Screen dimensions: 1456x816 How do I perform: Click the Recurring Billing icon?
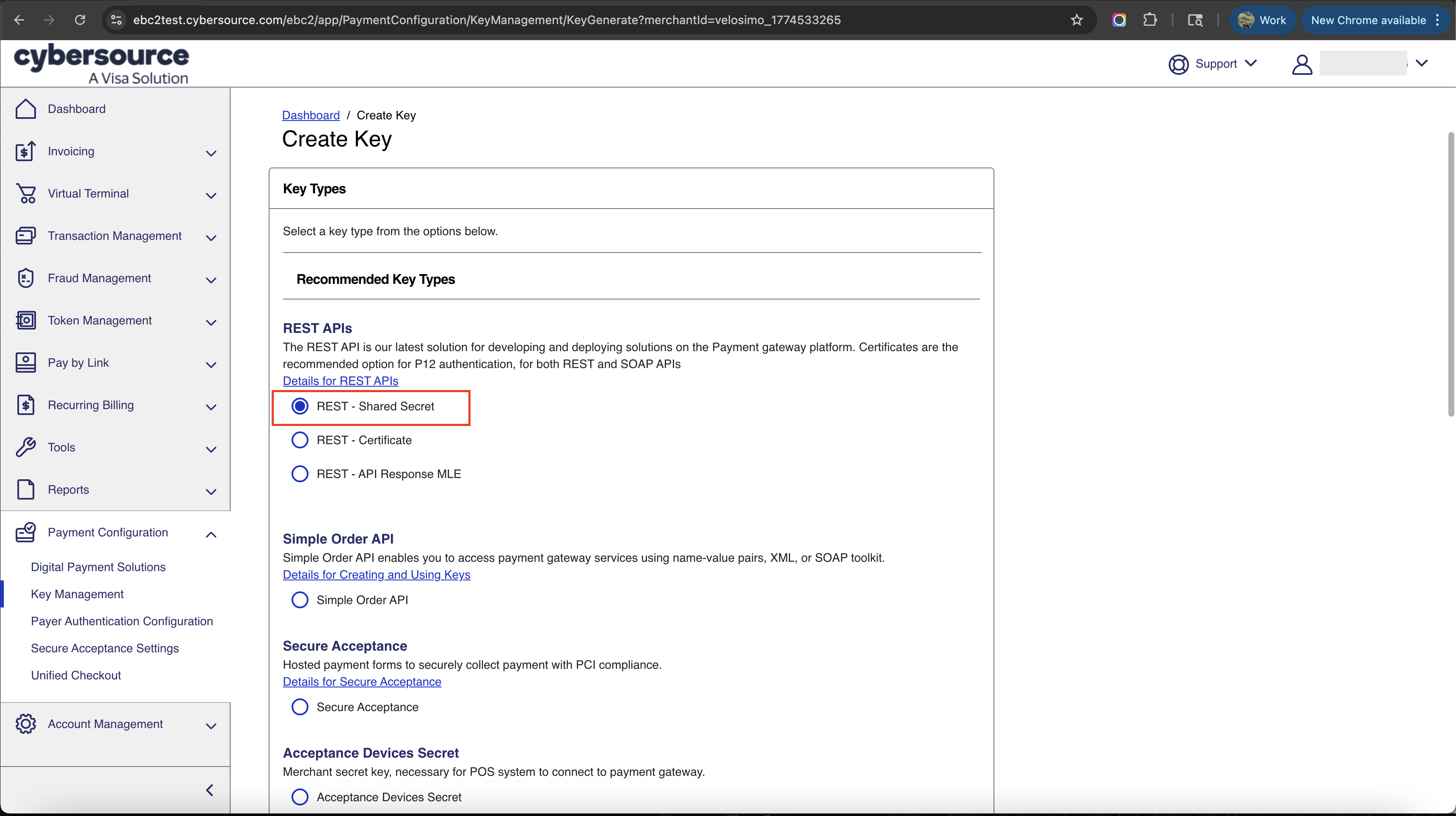25,405
